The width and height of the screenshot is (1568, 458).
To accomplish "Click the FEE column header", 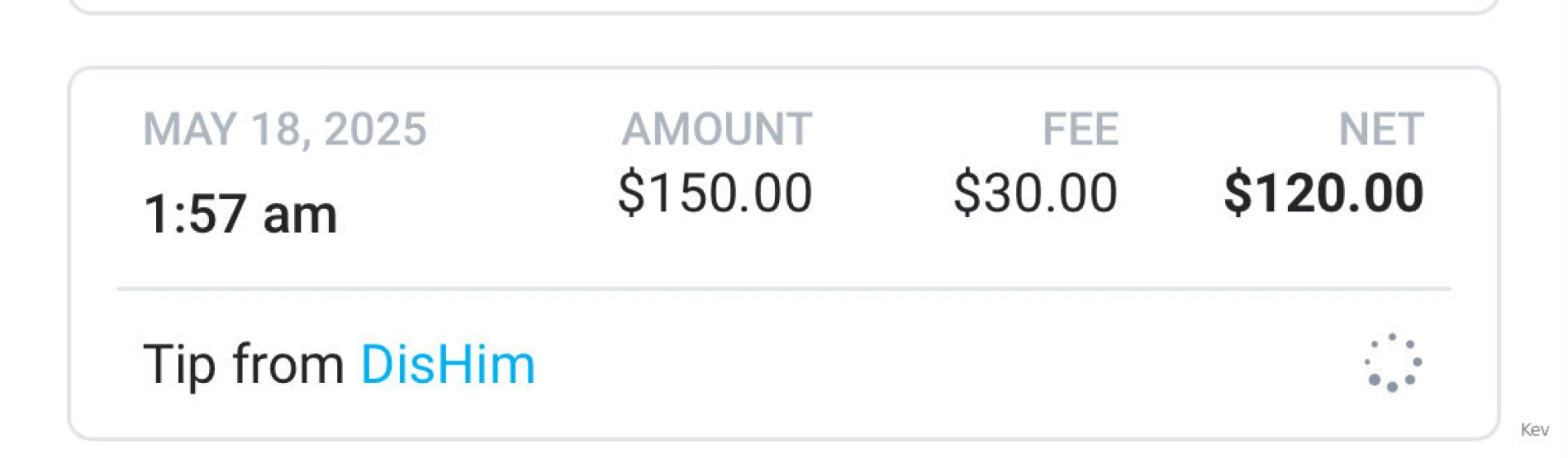I will [x=1080, y=129].
